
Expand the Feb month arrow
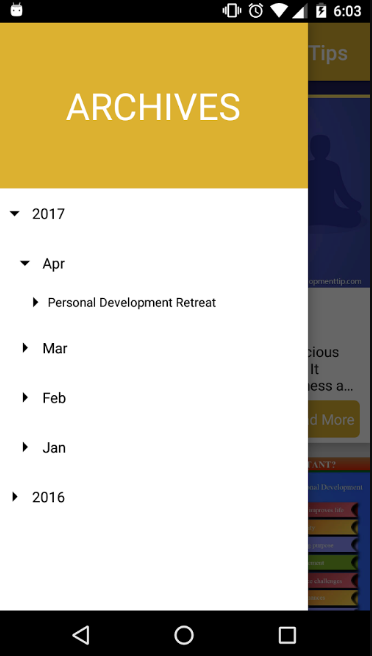pos(25,397)
